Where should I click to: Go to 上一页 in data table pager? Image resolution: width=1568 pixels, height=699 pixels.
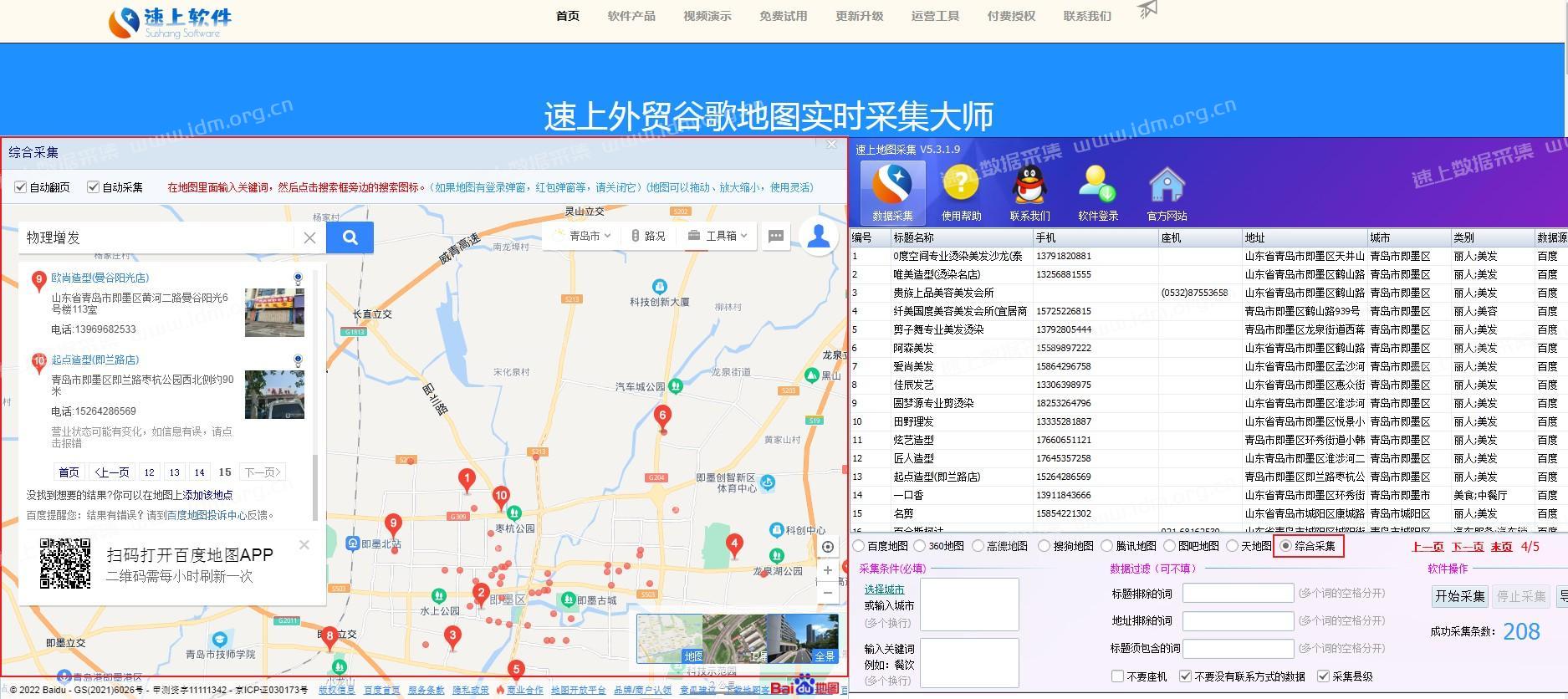(x=1428, y=547)
